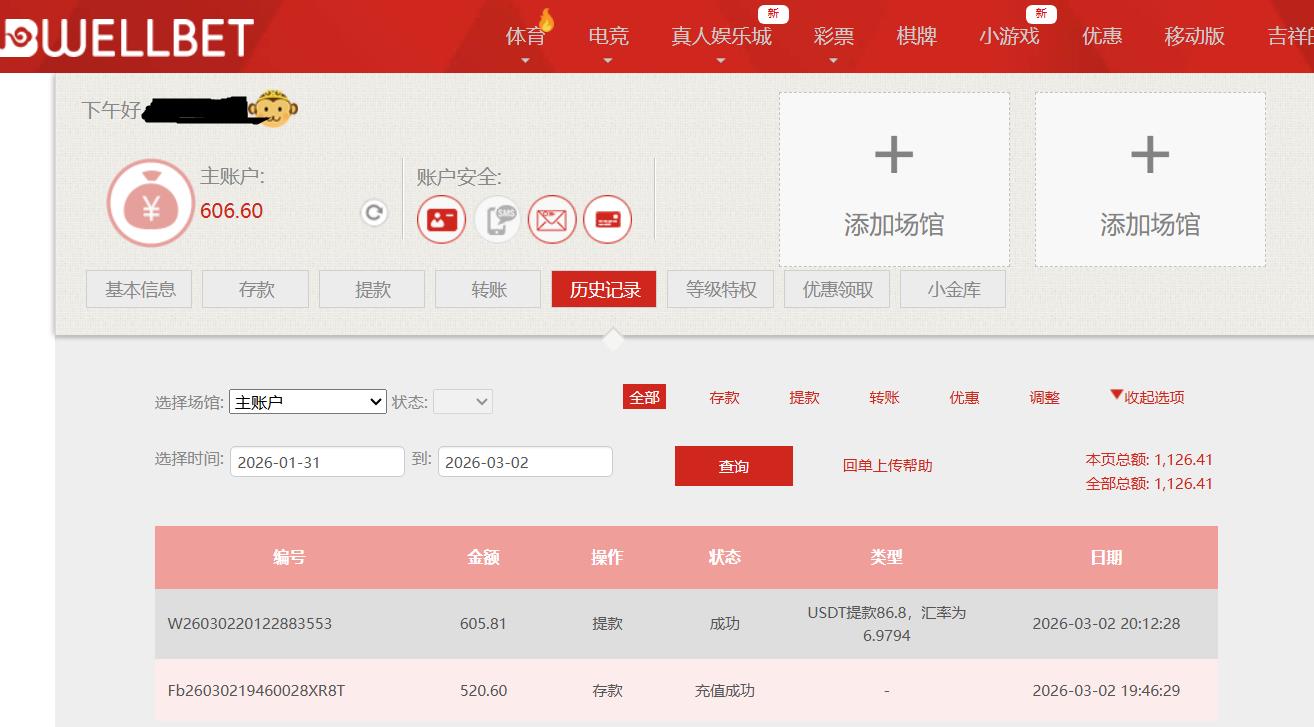1314x727 pixels.
Task: Click the bank card security icon
Action: click(608, 219)
